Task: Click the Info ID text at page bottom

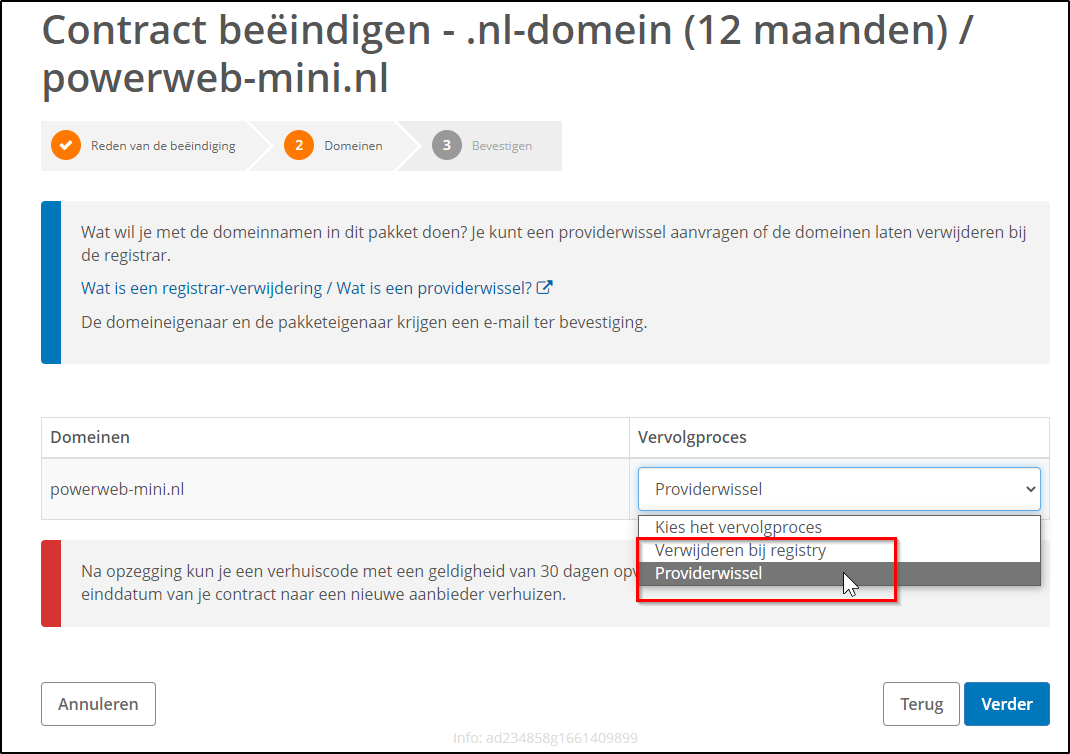Action: click(x=545, y=738)
